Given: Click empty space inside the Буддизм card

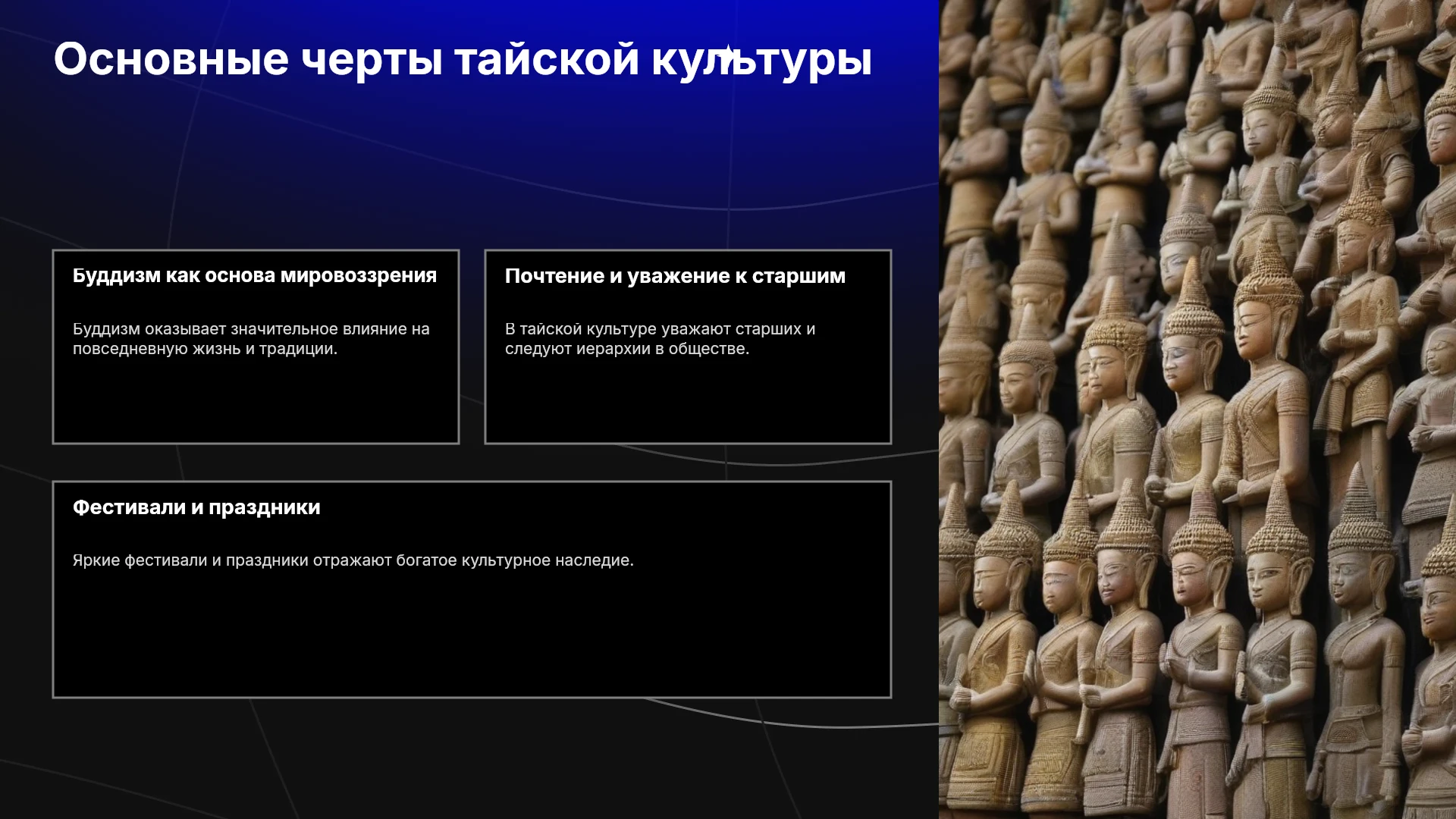Looking at the screenshot, I should coord(256,402).
